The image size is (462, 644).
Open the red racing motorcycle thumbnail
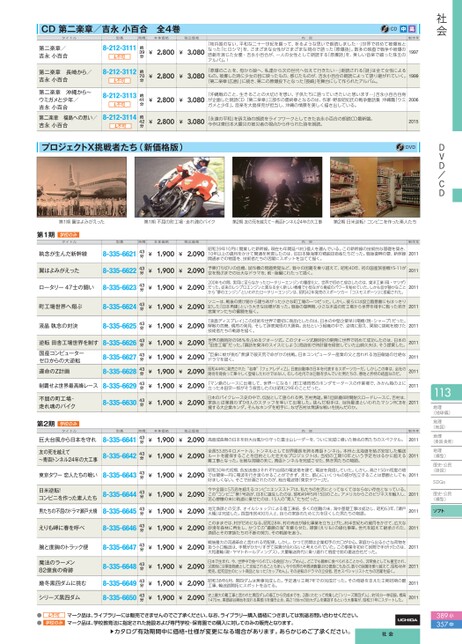point(179,187)
